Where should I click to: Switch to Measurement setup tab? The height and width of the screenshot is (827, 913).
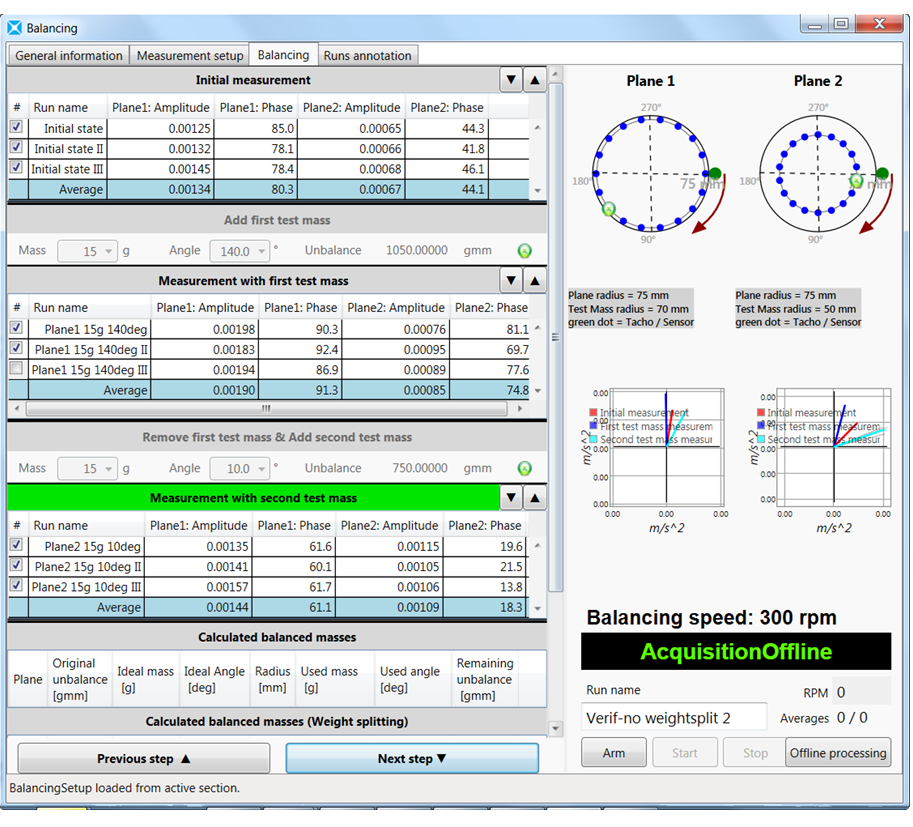tap(190, 56)
